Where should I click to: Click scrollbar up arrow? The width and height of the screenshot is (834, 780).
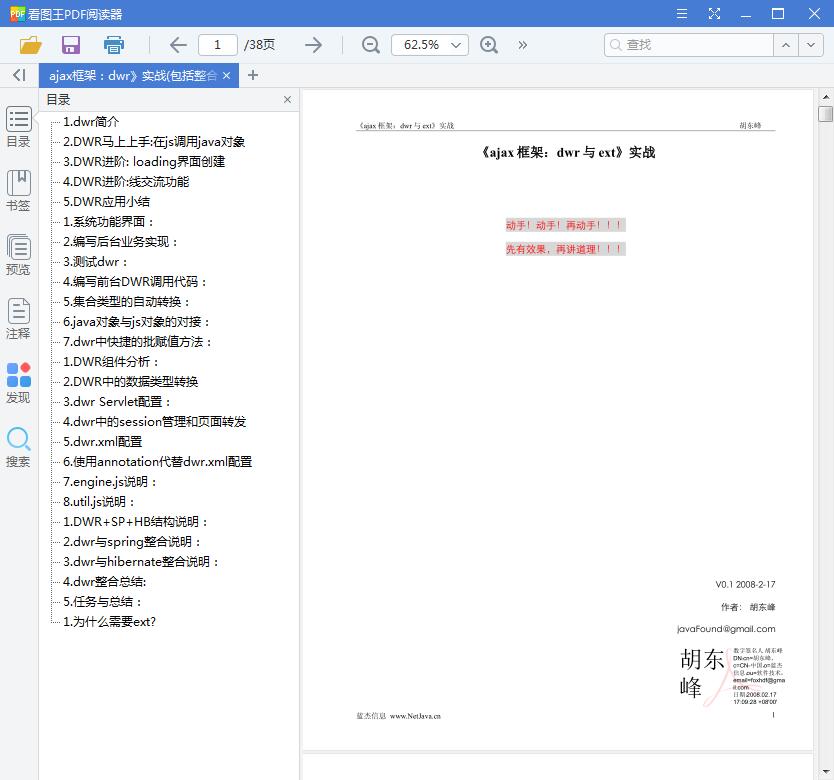pos(825,97)
